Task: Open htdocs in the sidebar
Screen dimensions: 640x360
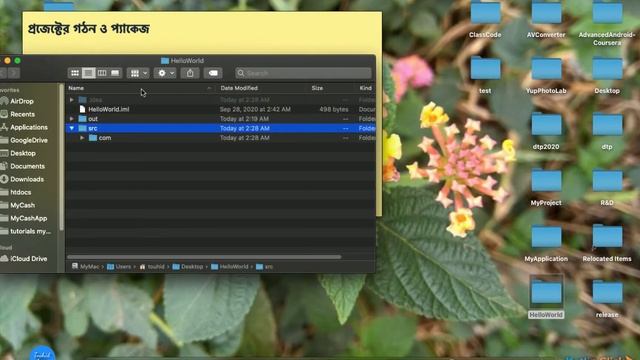Action: [x=20, y=192]
